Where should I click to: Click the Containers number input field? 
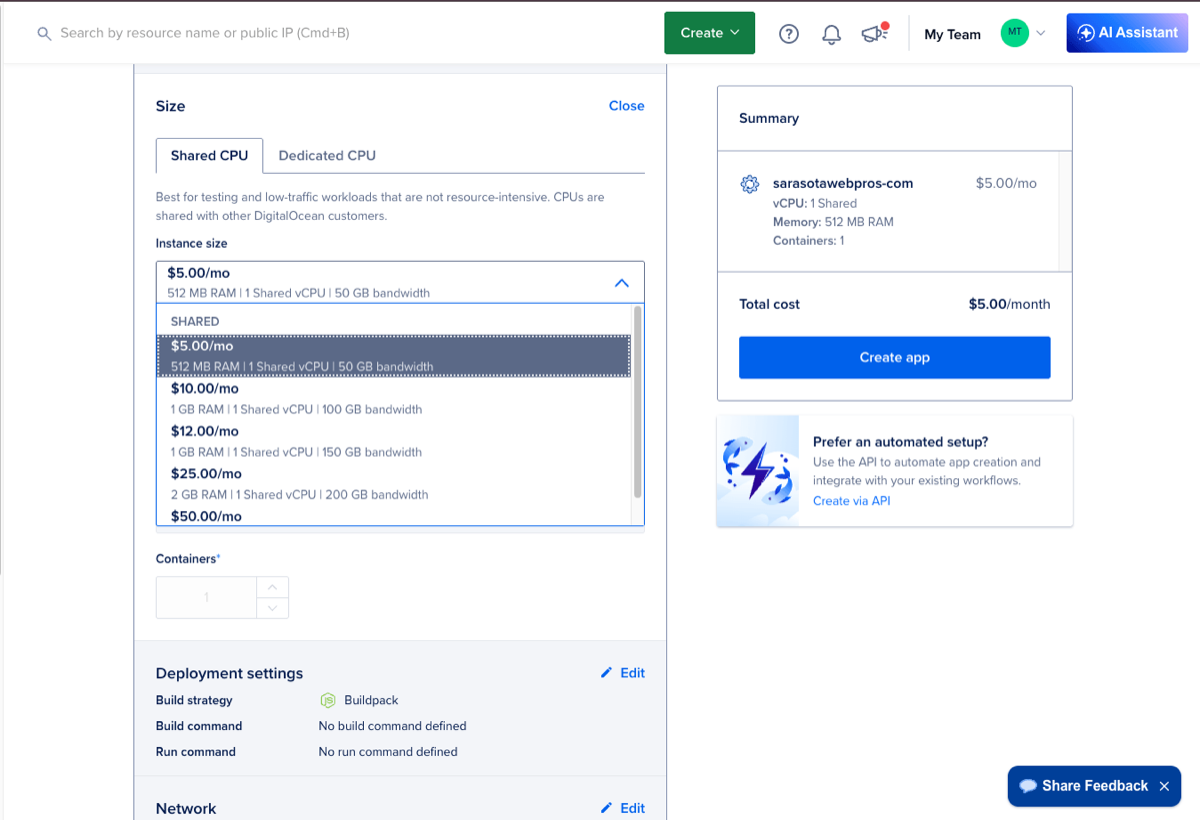pos(207,597)
